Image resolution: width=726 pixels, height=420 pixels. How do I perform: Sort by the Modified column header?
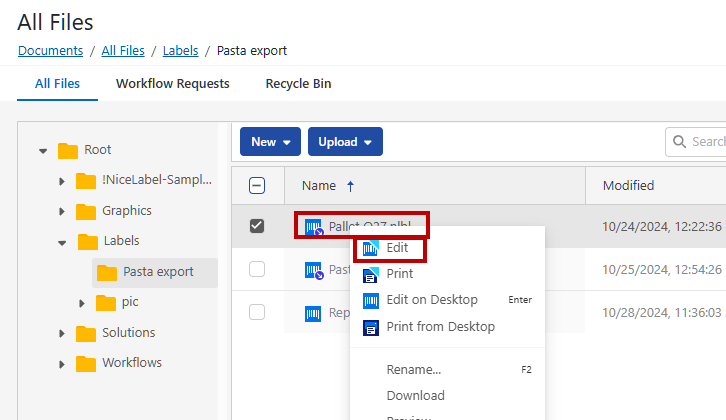pyautogui.click(x=628, y=186)
